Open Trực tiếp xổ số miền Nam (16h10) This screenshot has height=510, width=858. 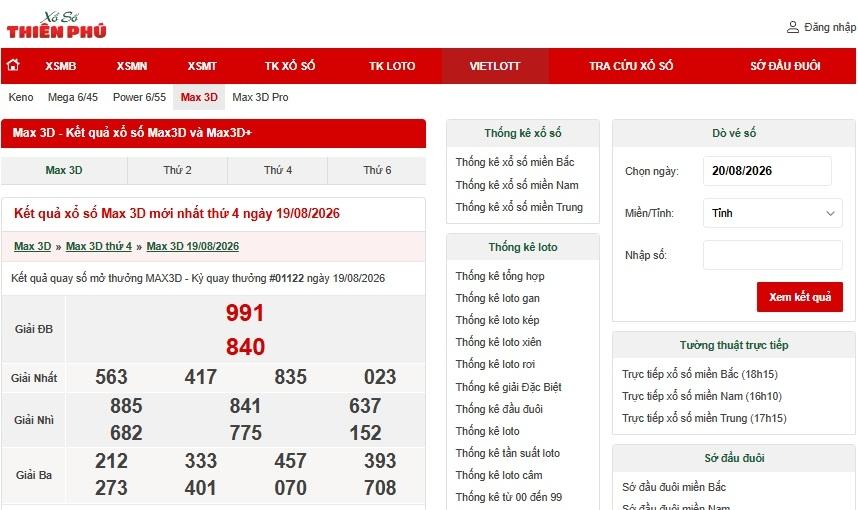click(702, 396)
